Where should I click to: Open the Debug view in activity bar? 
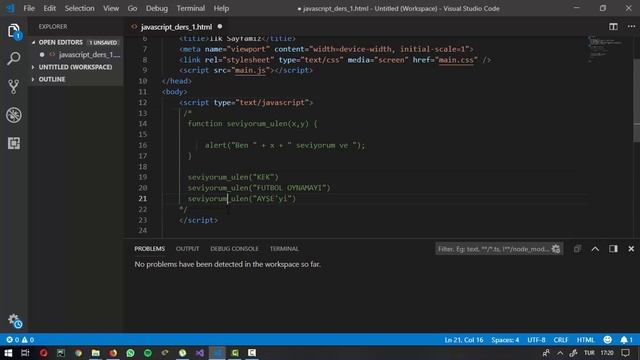(13, 115)
